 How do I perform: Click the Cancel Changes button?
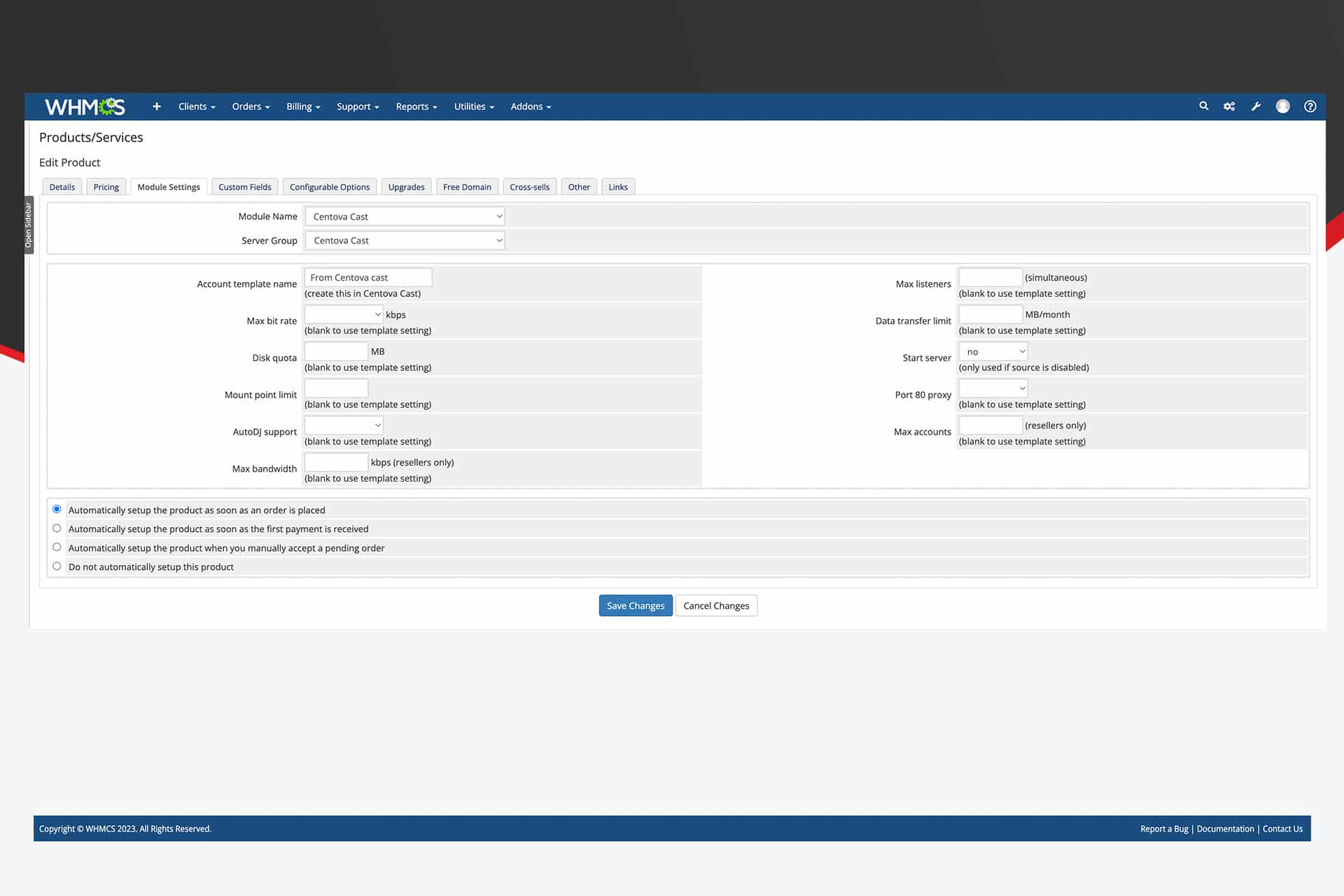tap(716, 605)
